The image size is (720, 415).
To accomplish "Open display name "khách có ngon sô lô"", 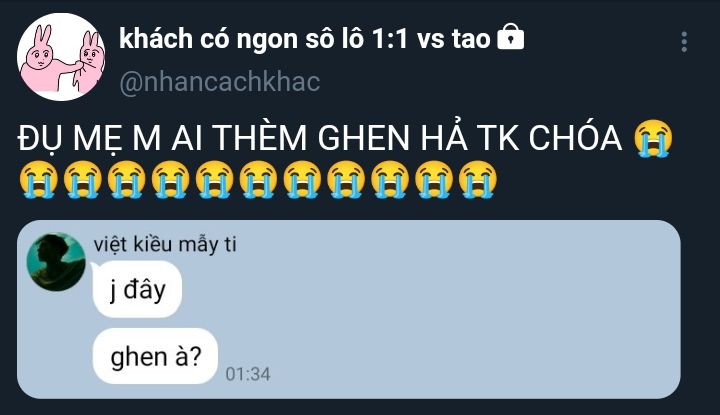I will (240, 38).
